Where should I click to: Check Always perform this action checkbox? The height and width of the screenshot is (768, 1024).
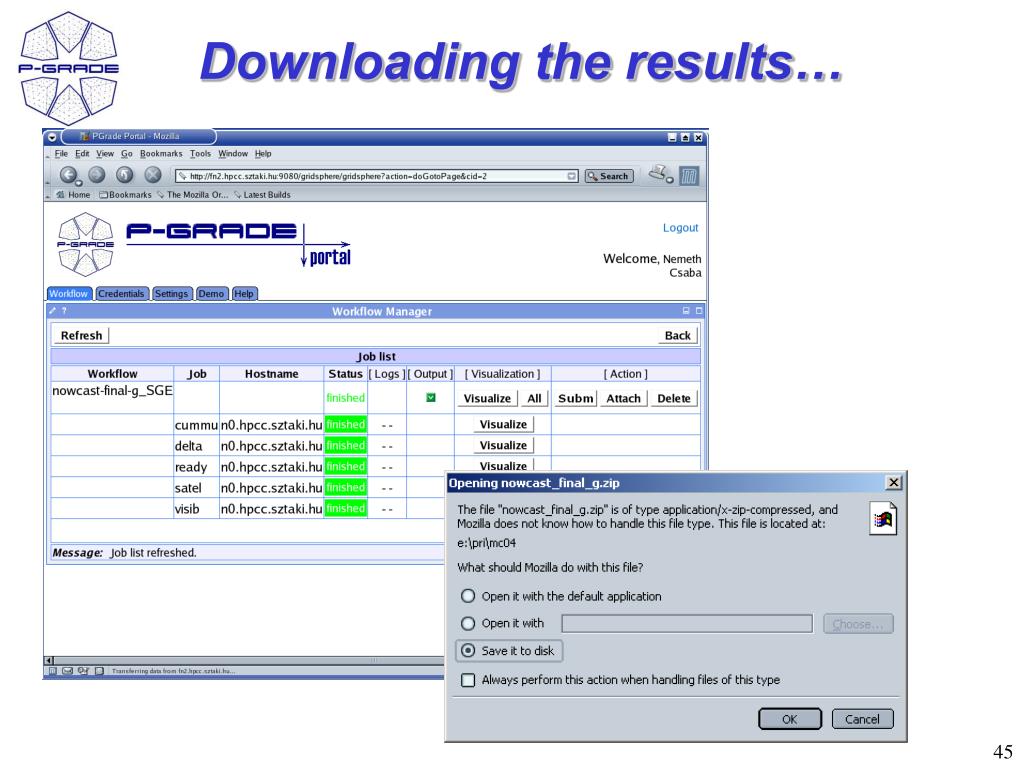(x=468, y=680)
